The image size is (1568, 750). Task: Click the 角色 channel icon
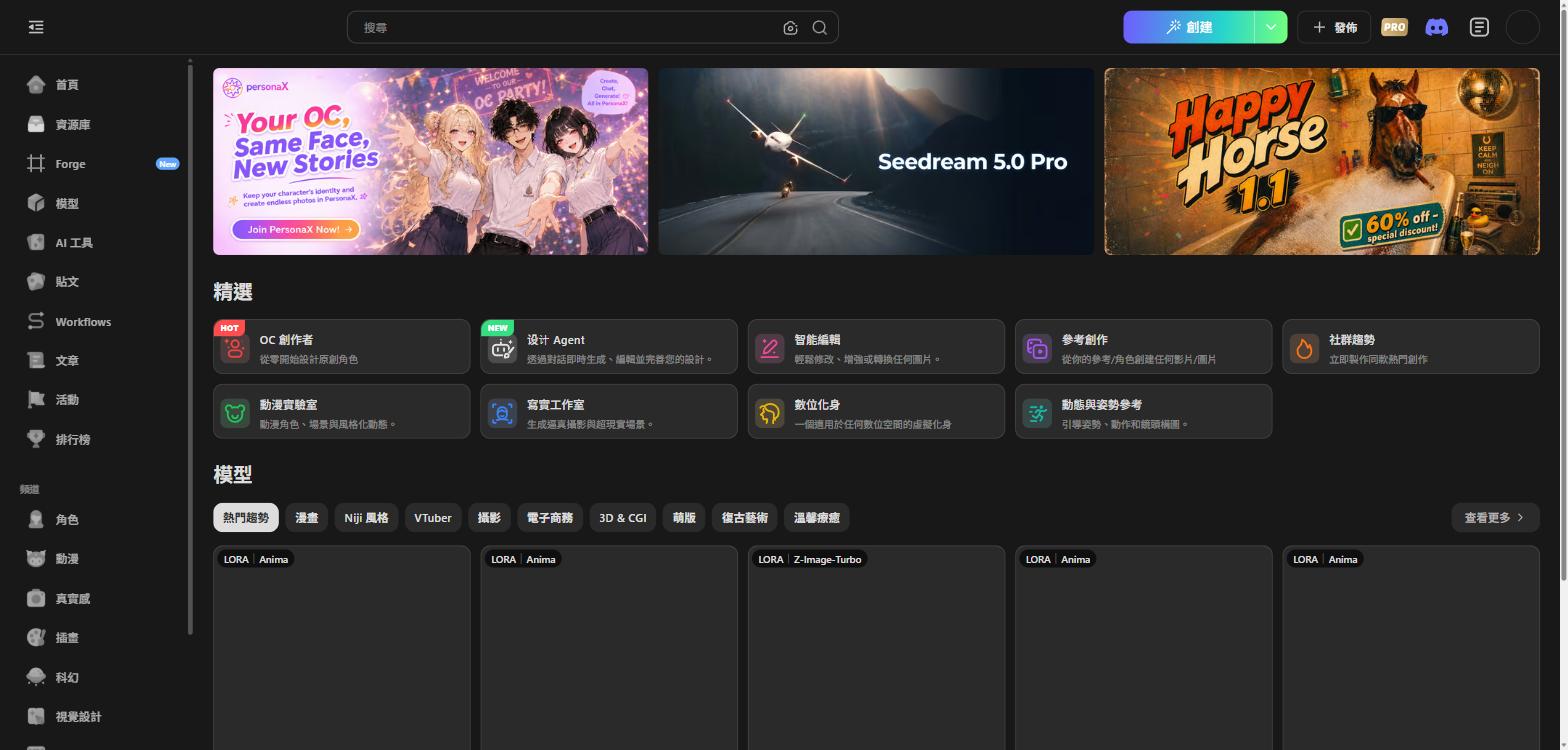36,519
